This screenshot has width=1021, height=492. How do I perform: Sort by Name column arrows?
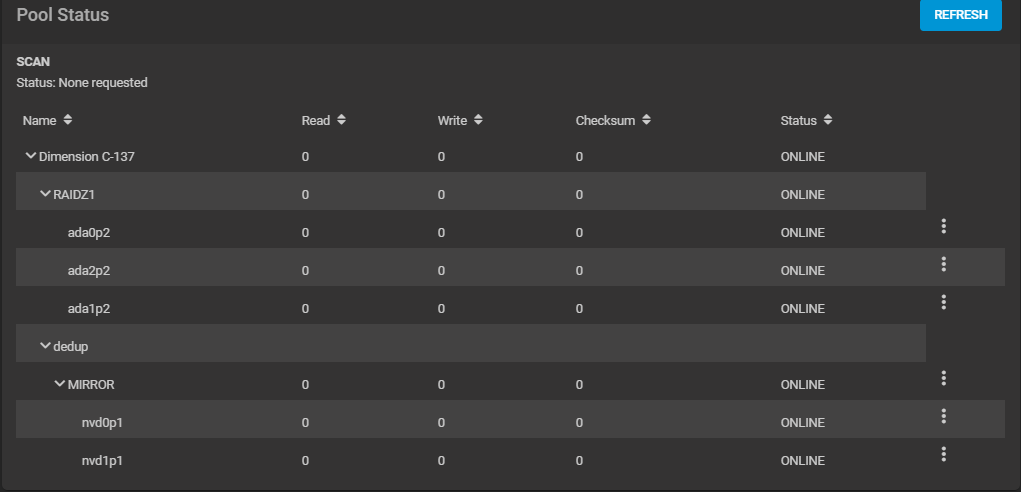(68, 120)
